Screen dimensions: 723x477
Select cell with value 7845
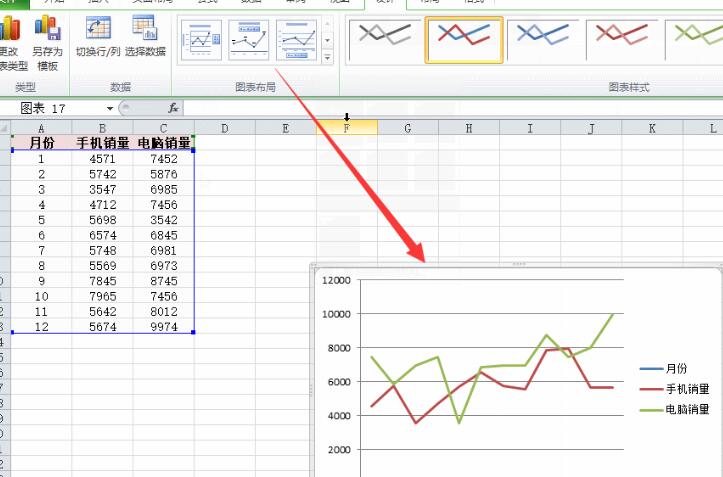[102, 281]
